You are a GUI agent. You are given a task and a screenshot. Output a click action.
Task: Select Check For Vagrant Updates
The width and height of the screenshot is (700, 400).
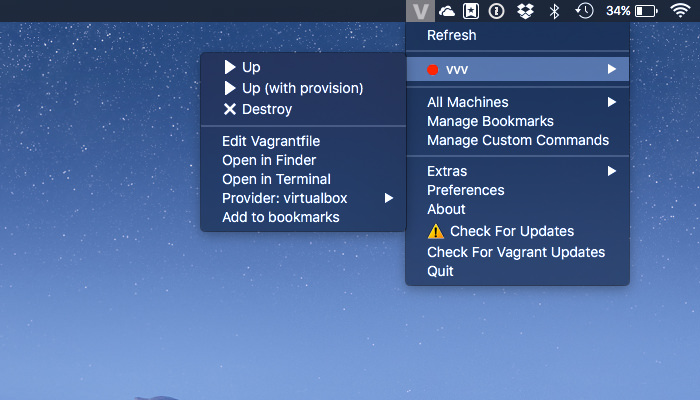coord(518,252)
